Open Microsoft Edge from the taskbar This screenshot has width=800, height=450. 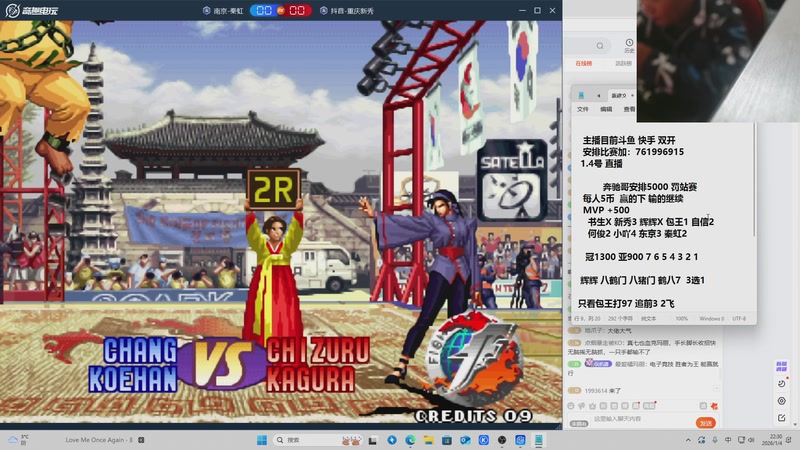tap(410, 440)
